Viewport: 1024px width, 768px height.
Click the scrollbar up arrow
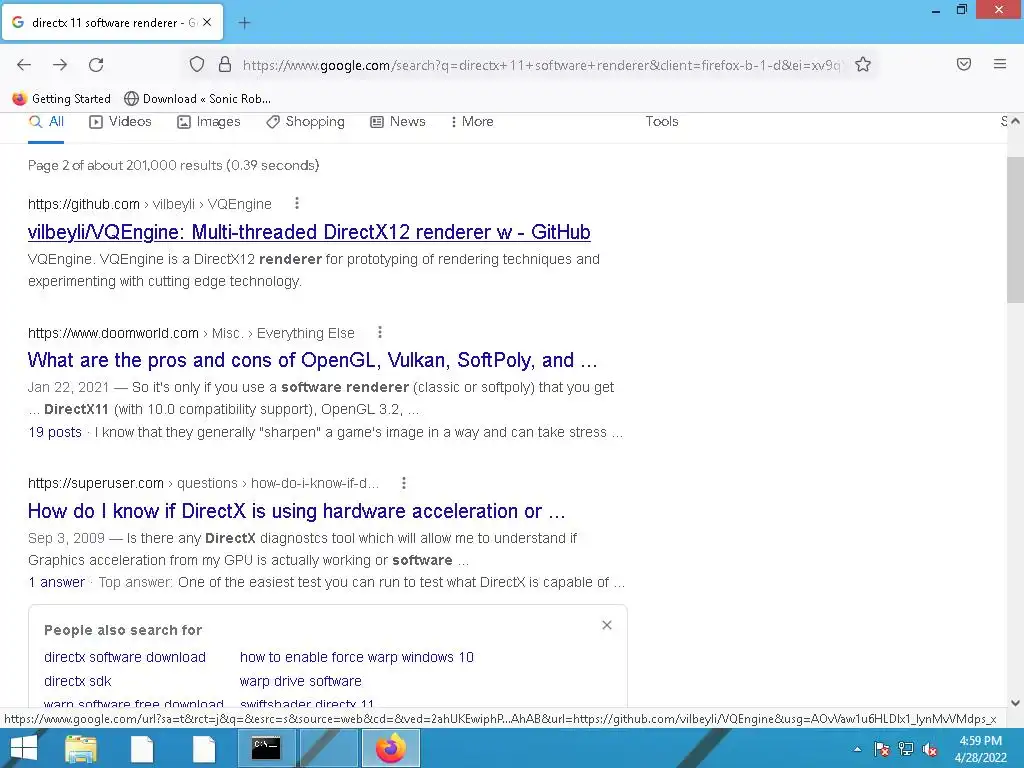(x=1015, y=121)
